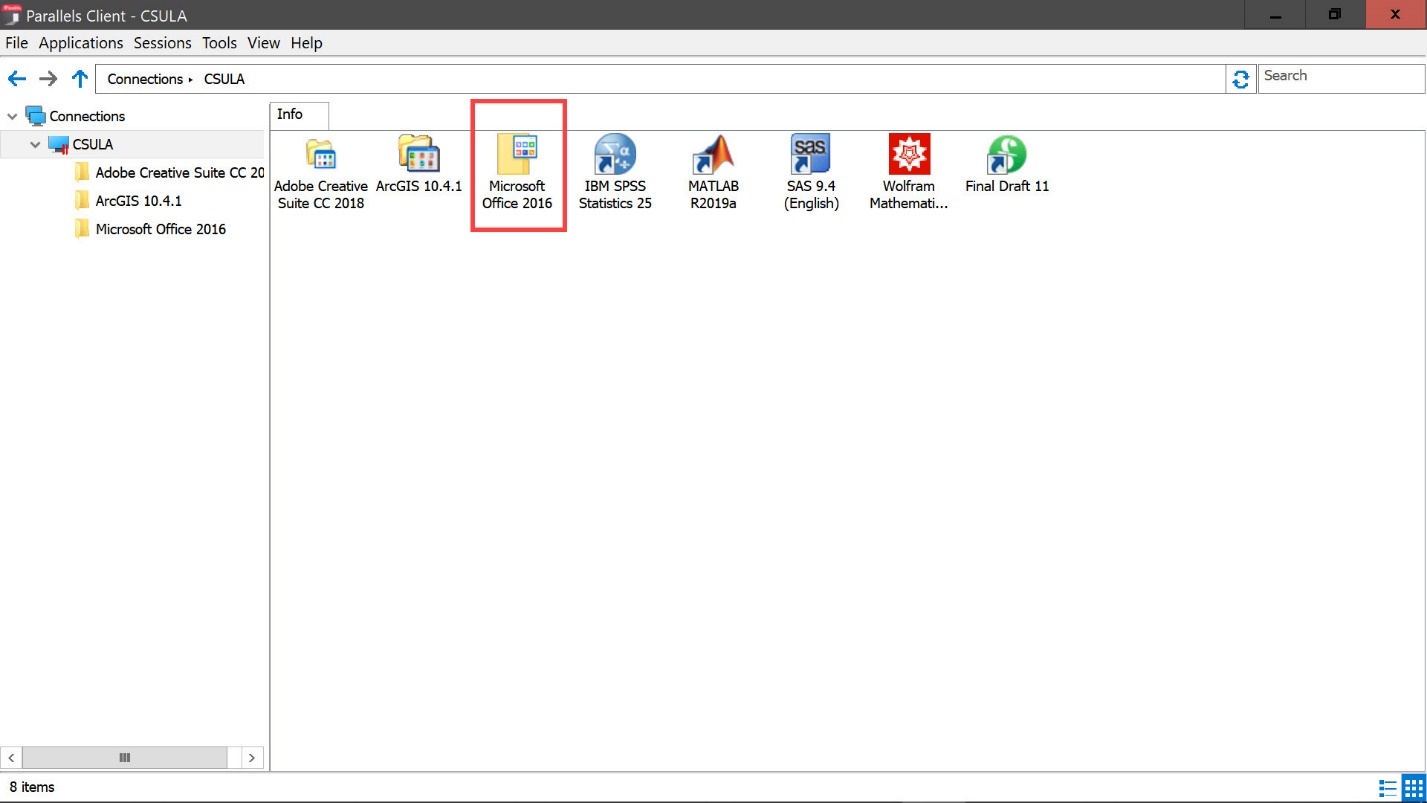This screenshot has width=1427, height=803.
Task: Switch to large icons grid view
Action: 1412,787
